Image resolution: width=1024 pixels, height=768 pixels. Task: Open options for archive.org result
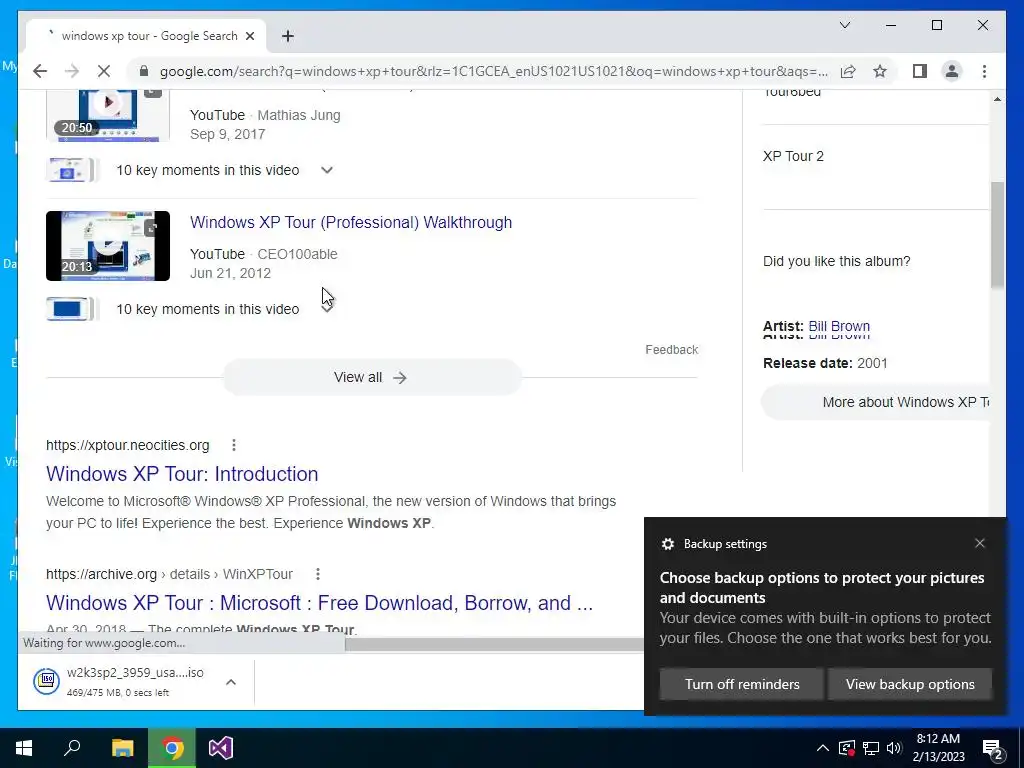[x=317, y=574]
